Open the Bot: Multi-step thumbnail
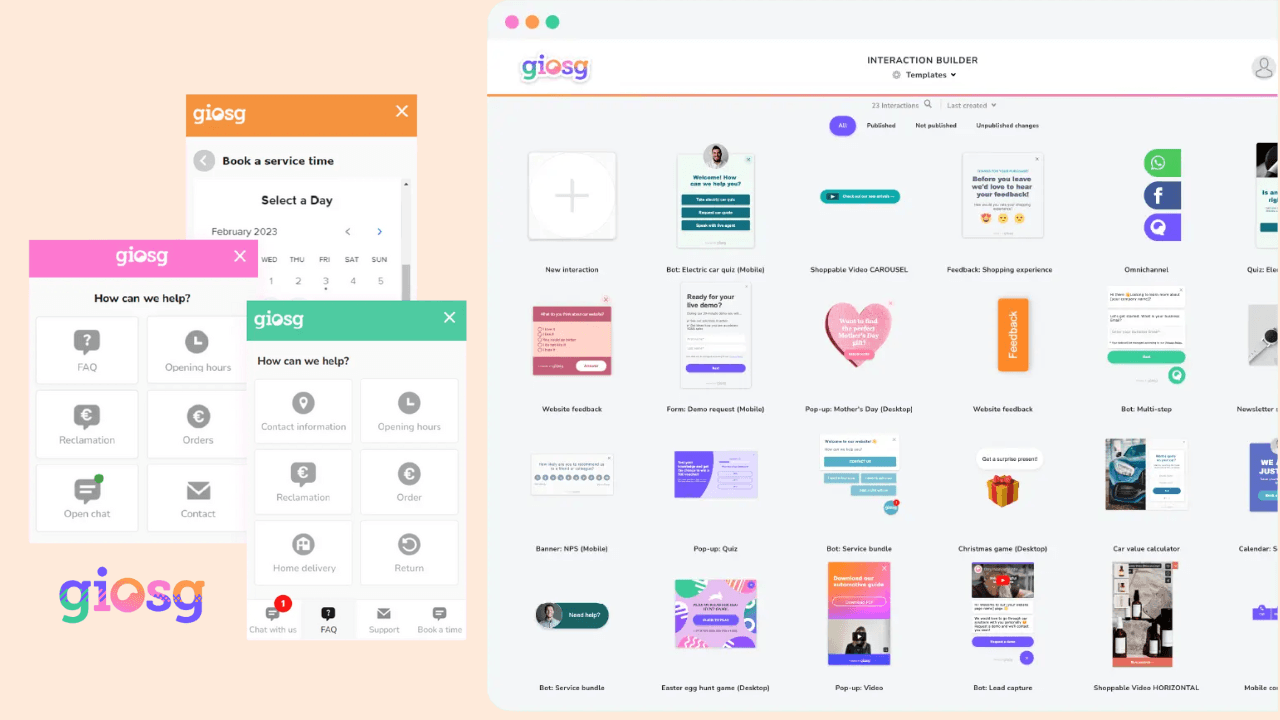The image size is (1280, 720). 1146,335
